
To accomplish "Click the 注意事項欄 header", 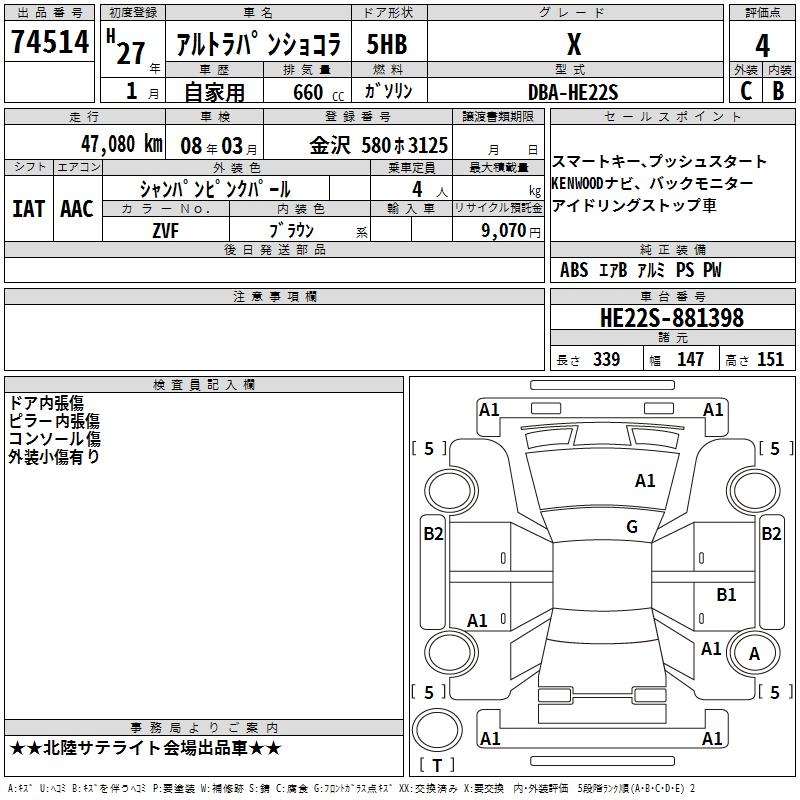I will pos(274,296).
